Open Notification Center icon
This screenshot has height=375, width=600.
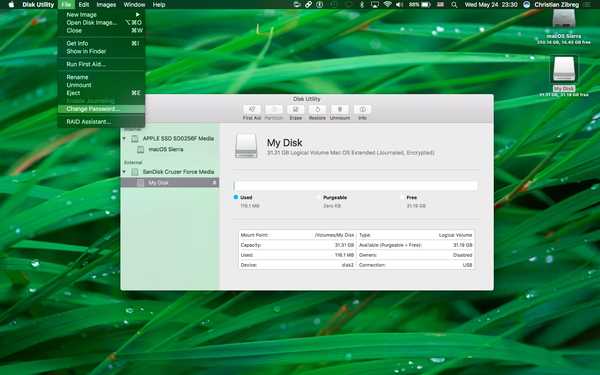(587, 5)
